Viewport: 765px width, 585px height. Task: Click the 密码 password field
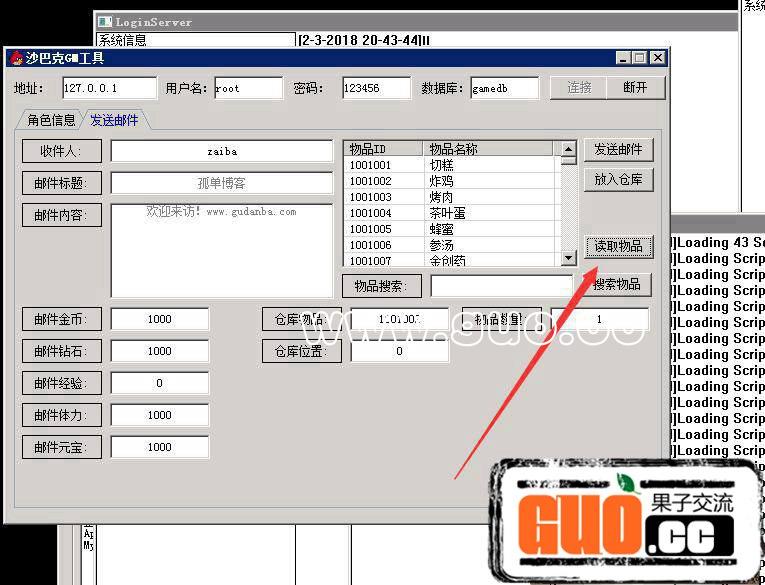375,88
